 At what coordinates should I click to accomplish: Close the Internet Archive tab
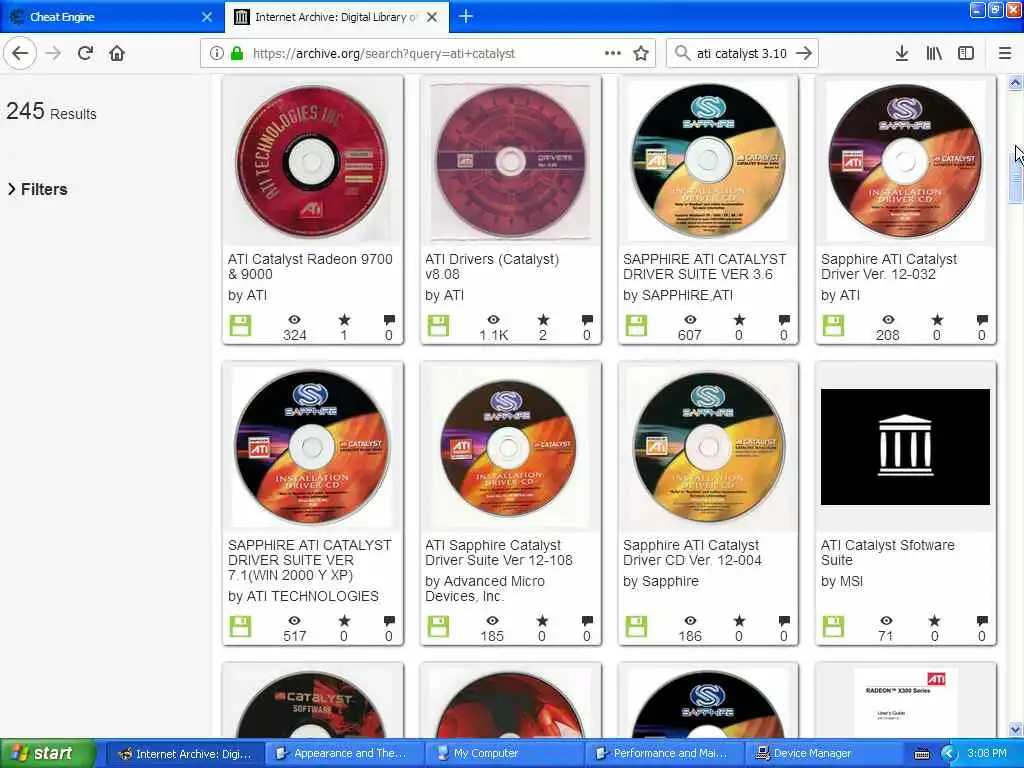pos(432,17)
